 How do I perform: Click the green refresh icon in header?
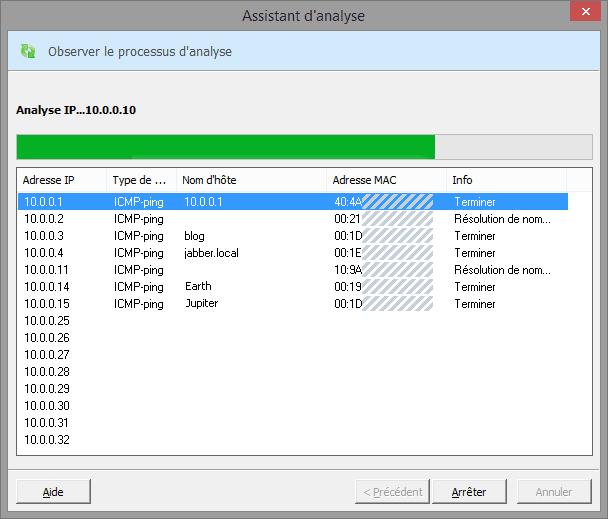pyautogui.click(x=28, y=51)
